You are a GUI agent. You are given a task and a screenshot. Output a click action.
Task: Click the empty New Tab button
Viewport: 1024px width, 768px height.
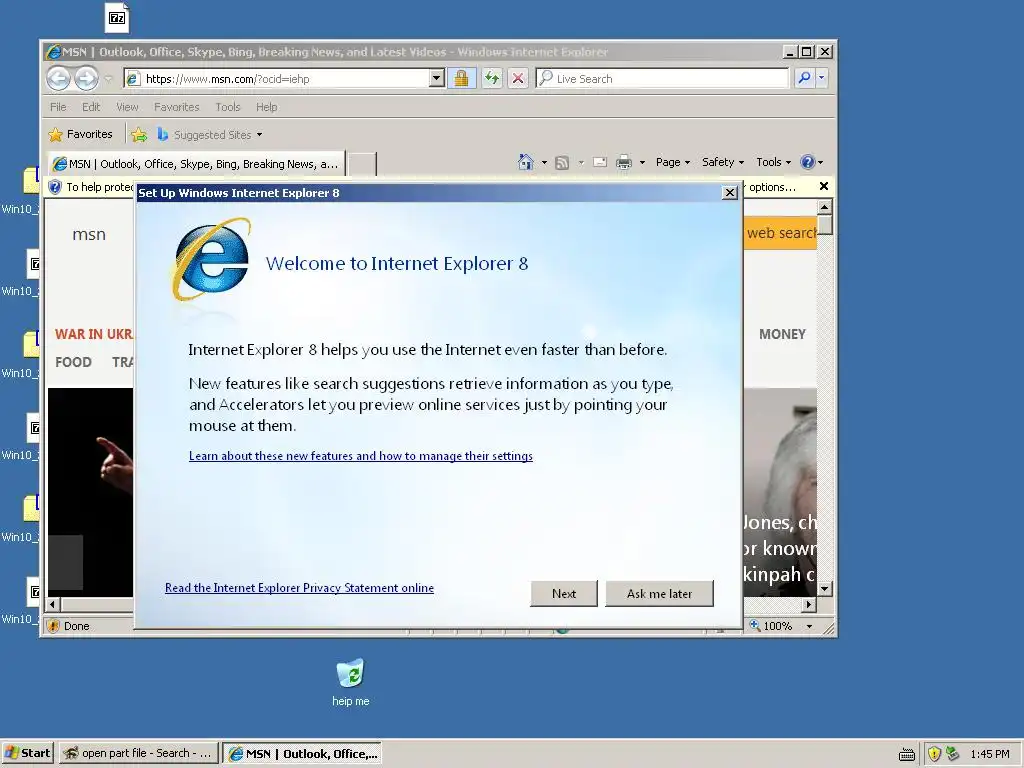click(361, 165)
